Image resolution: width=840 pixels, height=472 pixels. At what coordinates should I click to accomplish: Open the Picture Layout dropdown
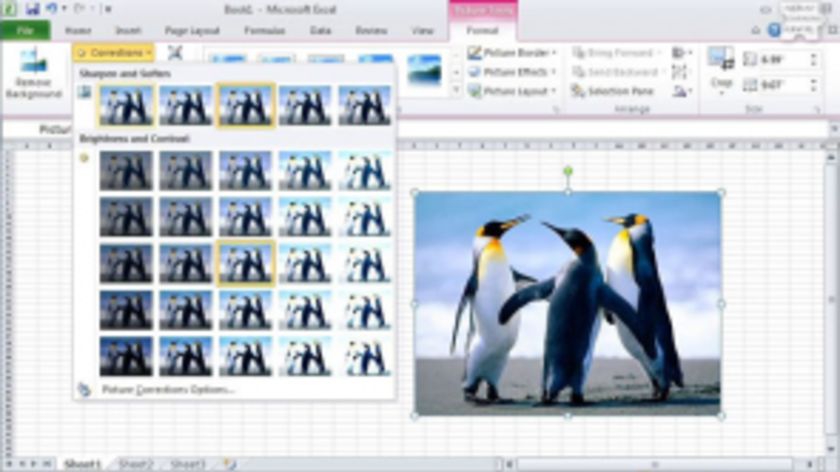[513, 91]
